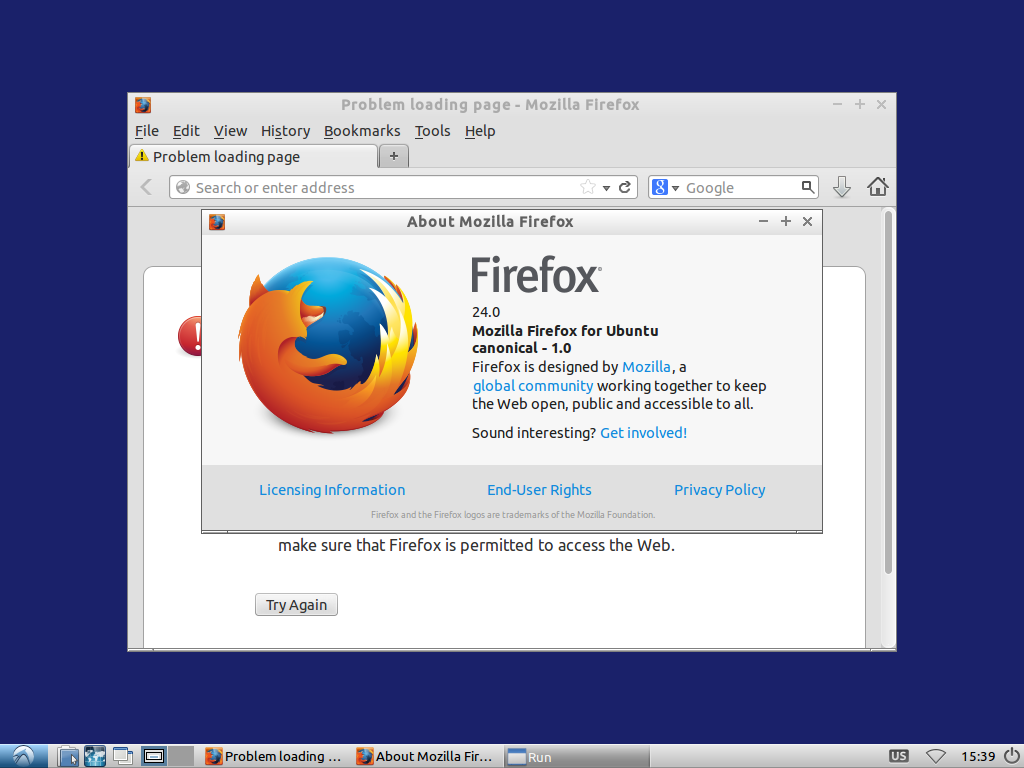Click the 24.0 version text
Image resolution: width=1024 pixels, height=768 pixels.
pyautogui.click(x=486, y=312)
